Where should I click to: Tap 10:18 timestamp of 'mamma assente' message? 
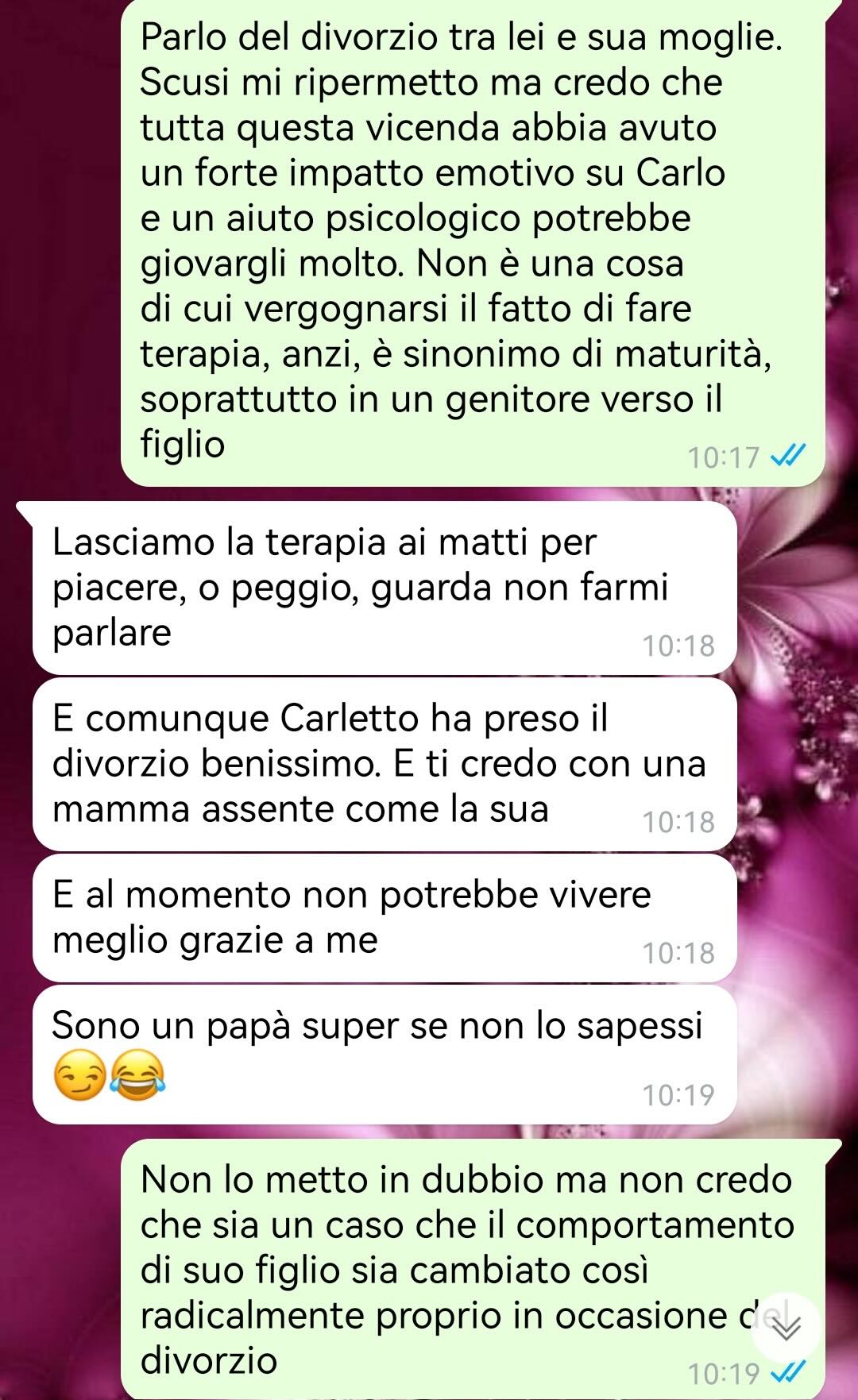678,823
